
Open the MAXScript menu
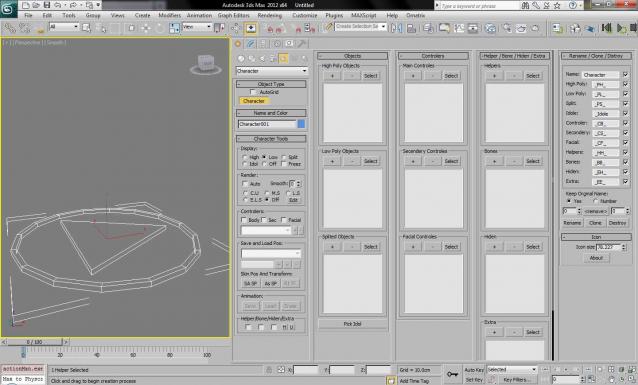tap(363, 15)
